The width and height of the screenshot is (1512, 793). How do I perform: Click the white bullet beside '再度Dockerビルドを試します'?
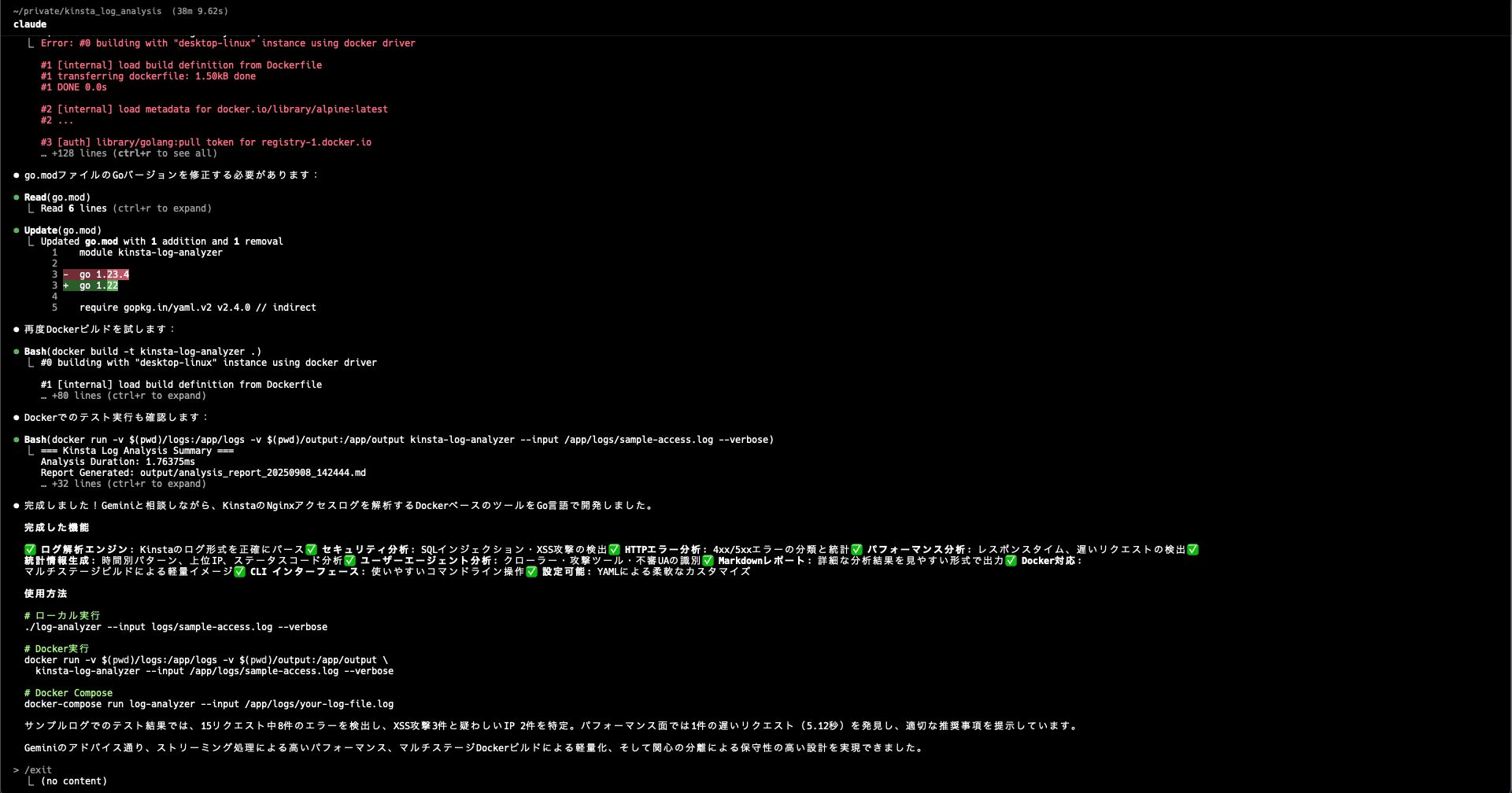click(x=16, y=330)
